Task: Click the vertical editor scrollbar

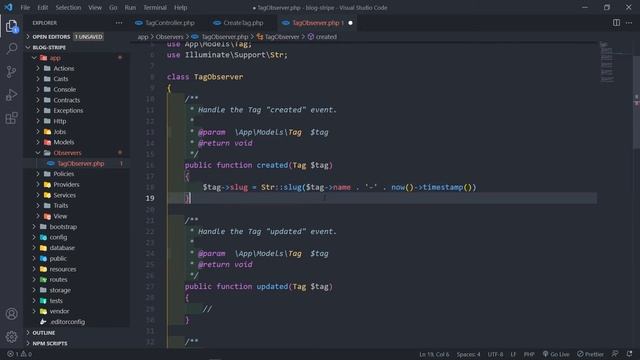Action: tap(636, 102)
